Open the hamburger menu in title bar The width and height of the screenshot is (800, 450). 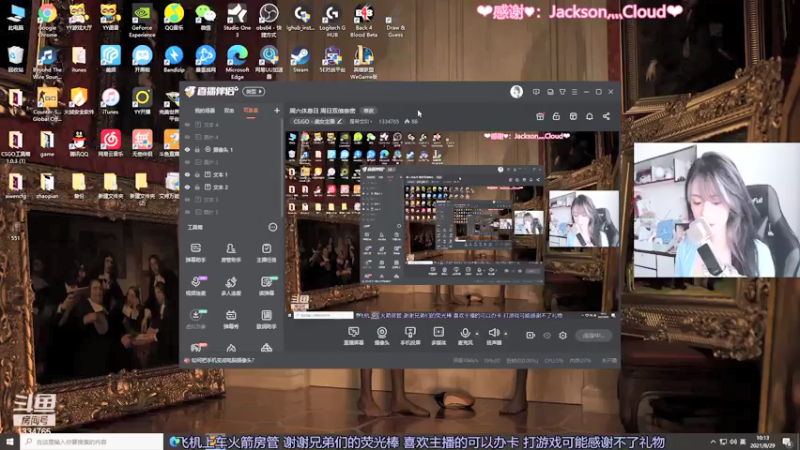(574, 92)
